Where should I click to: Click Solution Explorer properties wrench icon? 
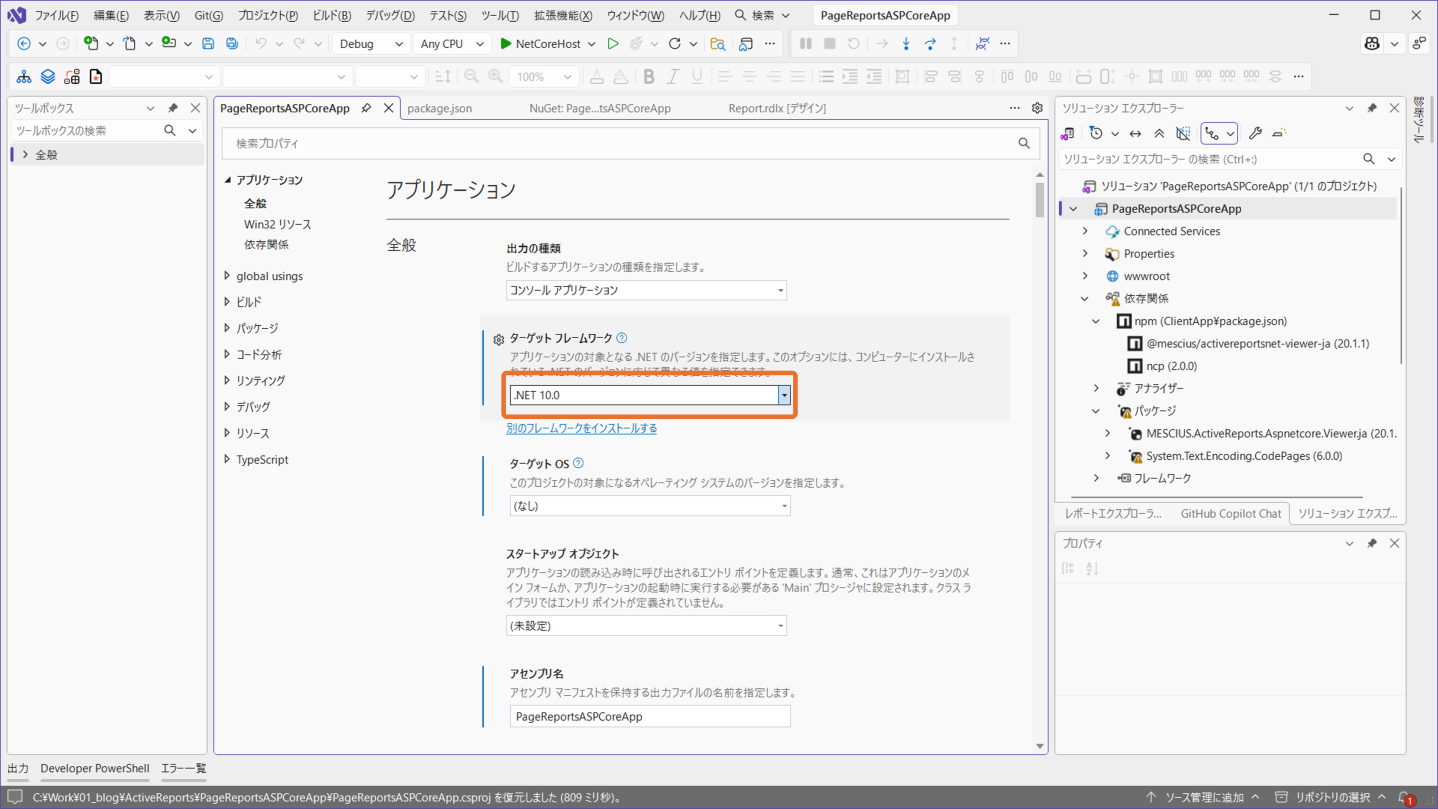tap(1255, 133)
